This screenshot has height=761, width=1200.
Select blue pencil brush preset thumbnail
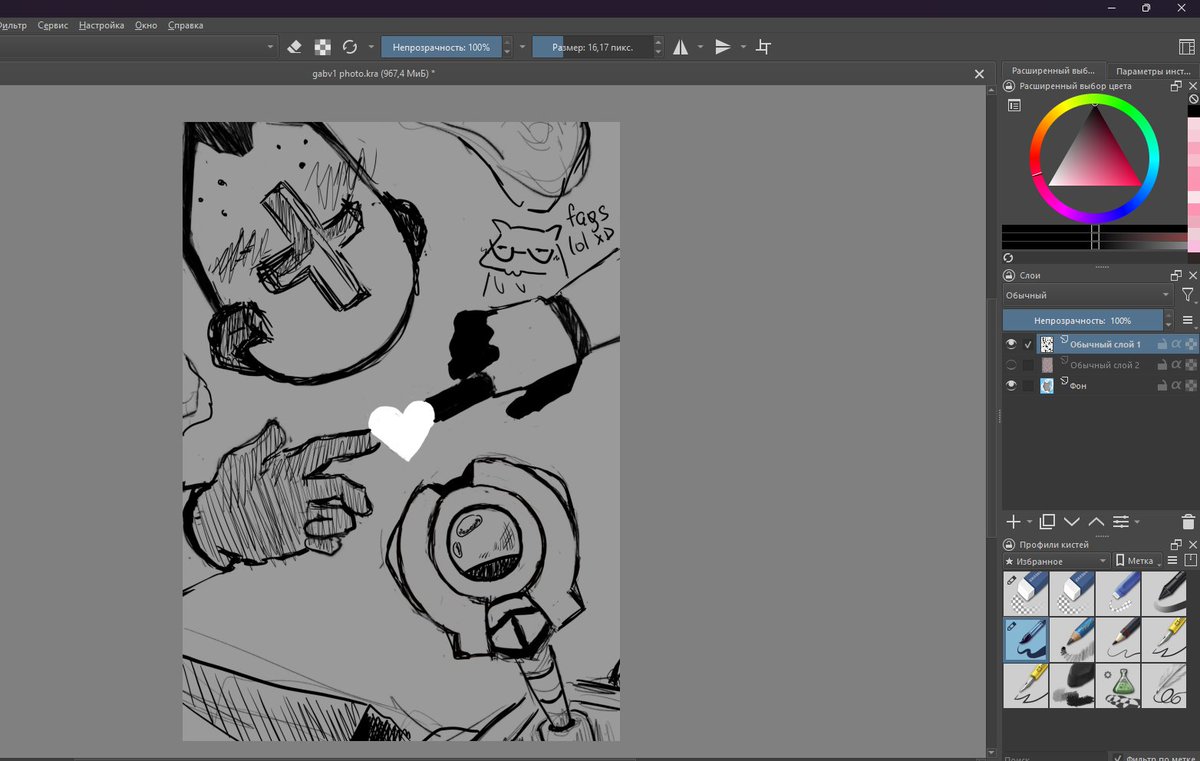tap(1072, 639)
